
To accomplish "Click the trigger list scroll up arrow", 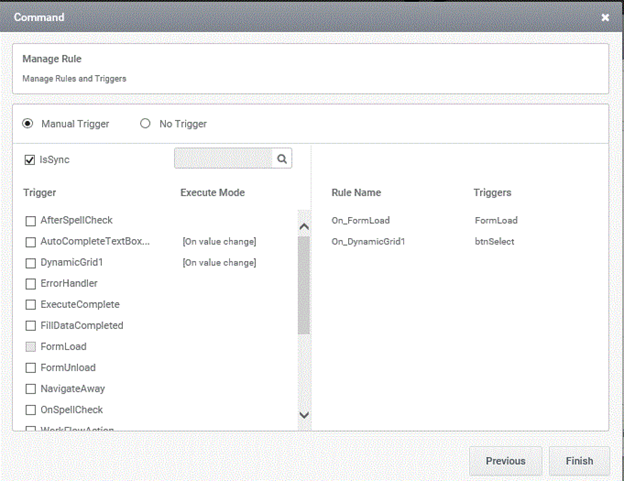I will 304,227.
